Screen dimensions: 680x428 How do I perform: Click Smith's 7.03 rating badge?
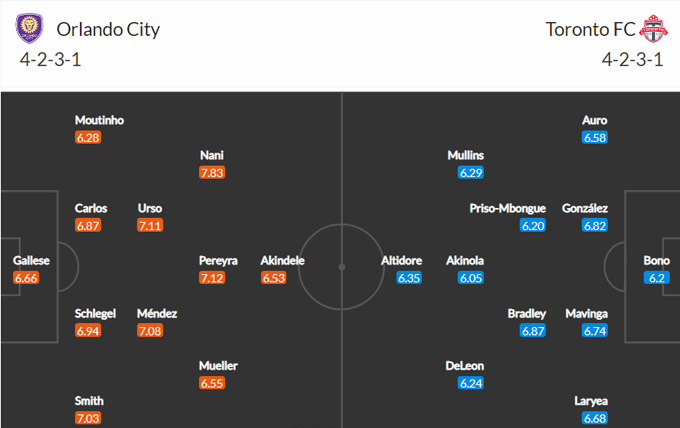coord(88,419)
